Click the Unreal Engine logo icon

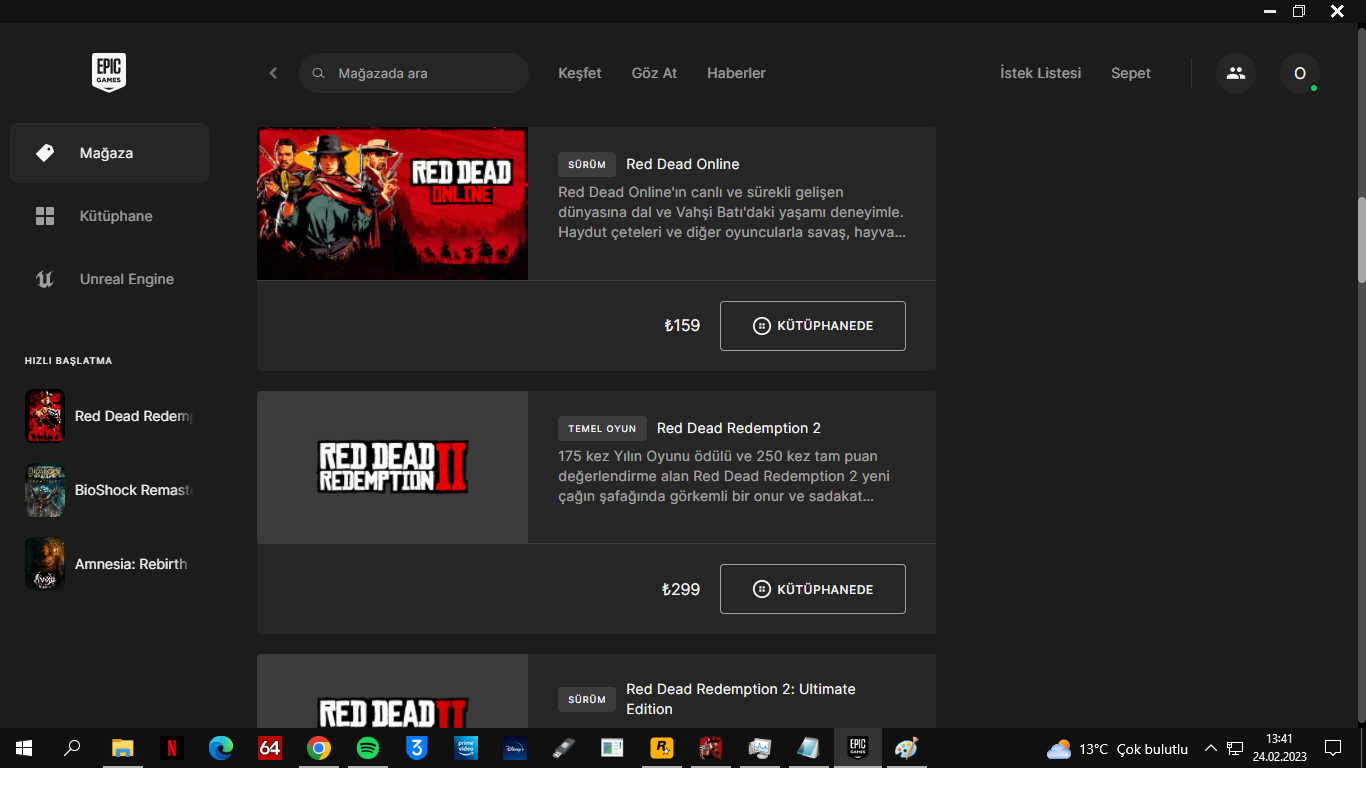pos(45,279)
